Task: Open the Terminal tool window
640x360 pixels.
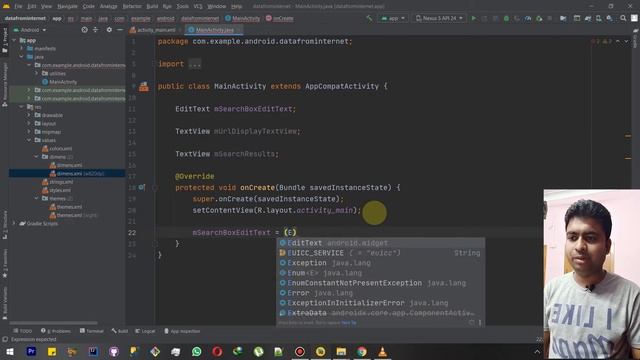Action: [92, 331]
